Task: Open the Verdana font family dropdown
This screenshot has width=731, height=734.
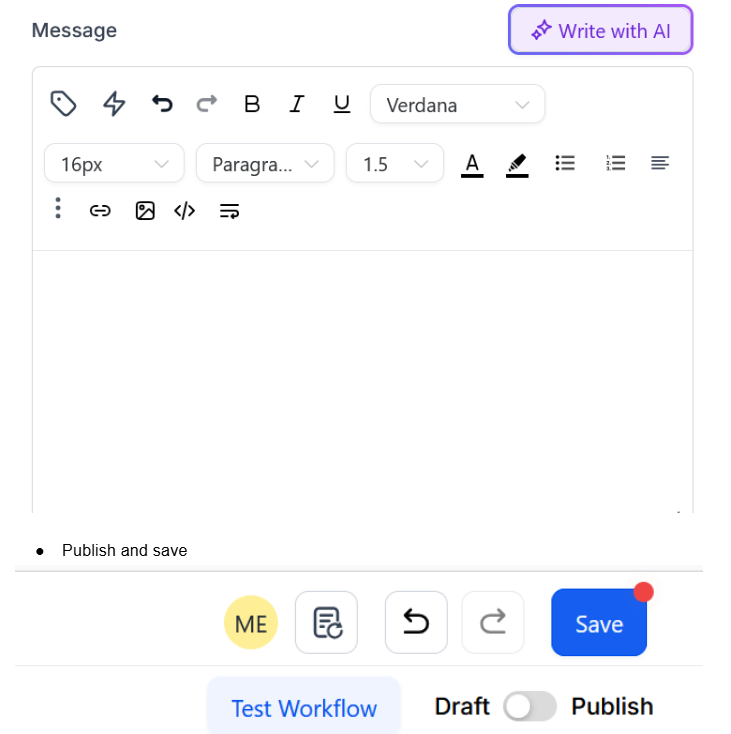Action: (457, 105)
